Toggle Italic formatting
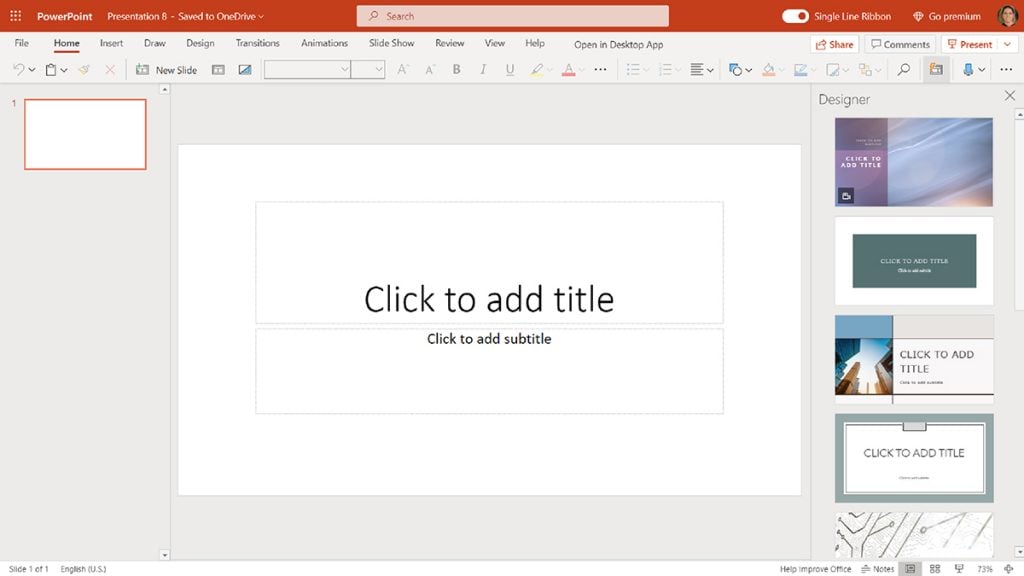The width and height of the screenshot is (1024, 576). click(482, 69)
